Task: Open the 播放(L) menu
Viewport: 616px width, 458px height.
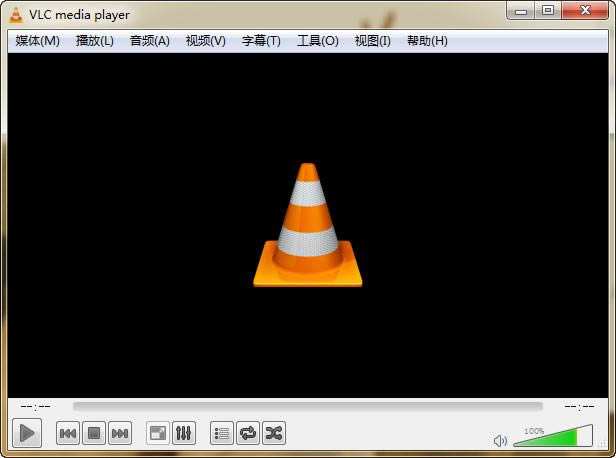Action: click(94, 40)
